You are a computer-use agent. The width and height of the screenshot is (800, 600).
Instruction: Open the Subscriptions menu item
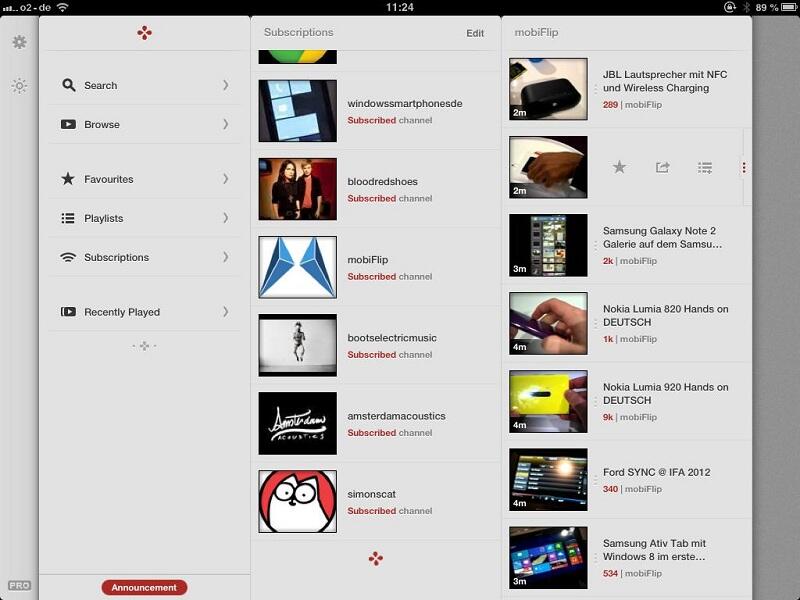coord(144,257)
